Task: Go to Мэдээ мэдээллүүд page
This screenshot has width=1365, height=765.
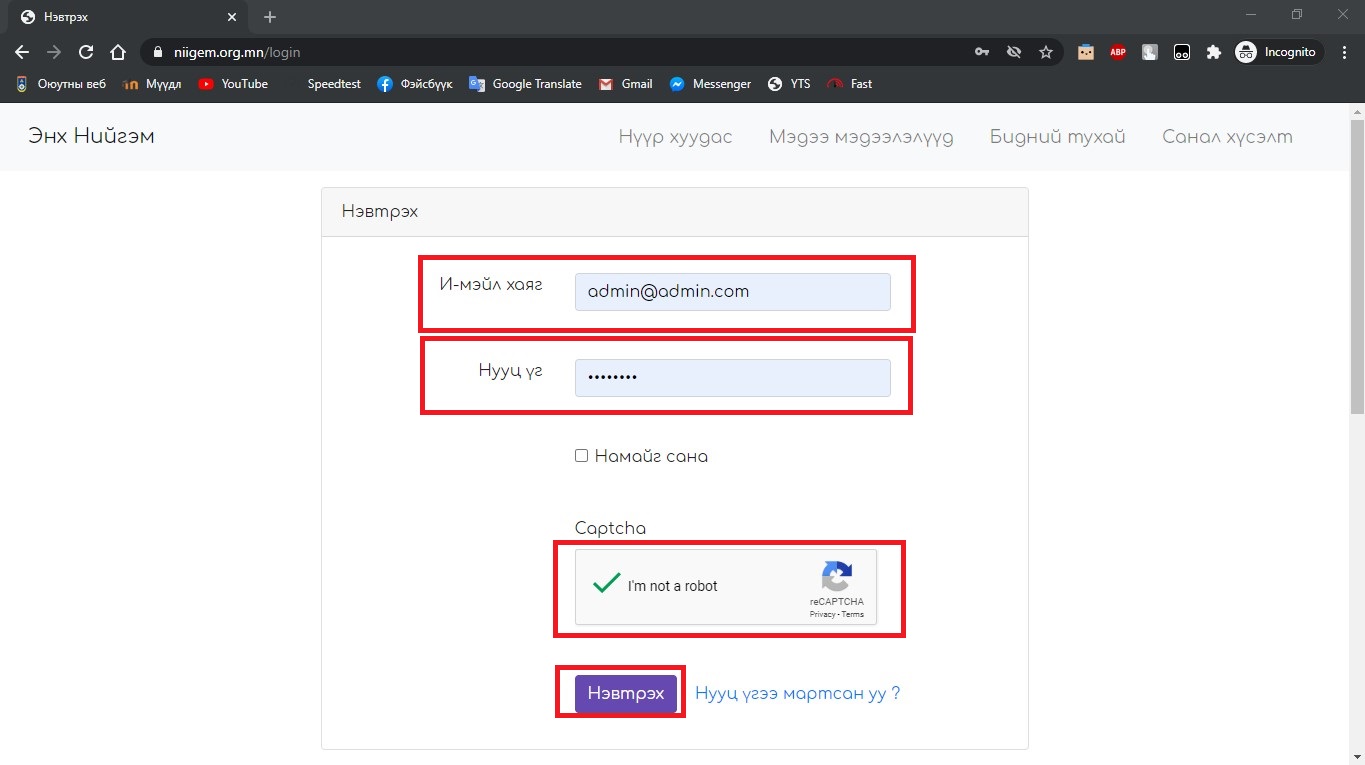Action: pyautogui.click(x=861, y=137)
